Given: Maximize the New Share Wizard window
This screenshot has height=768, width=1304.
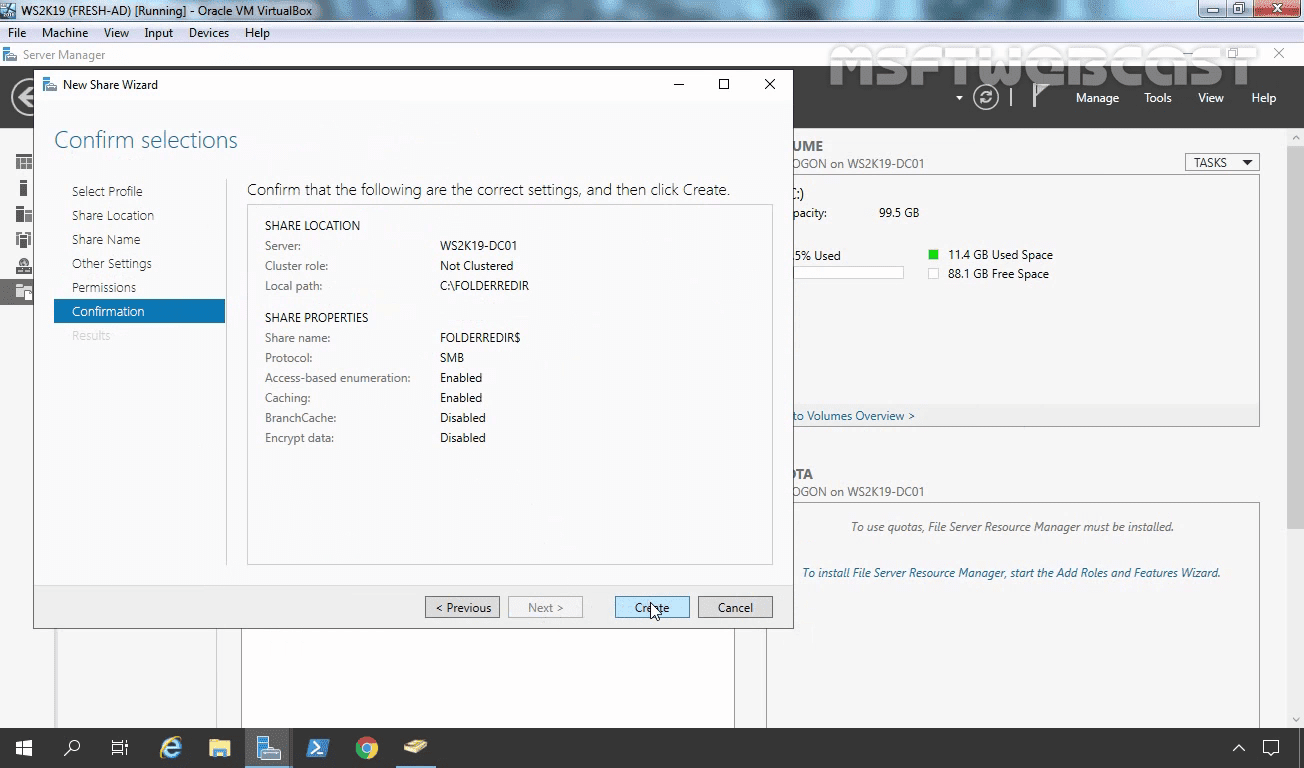Looking at the screenshot, I should tap(724, 84).
